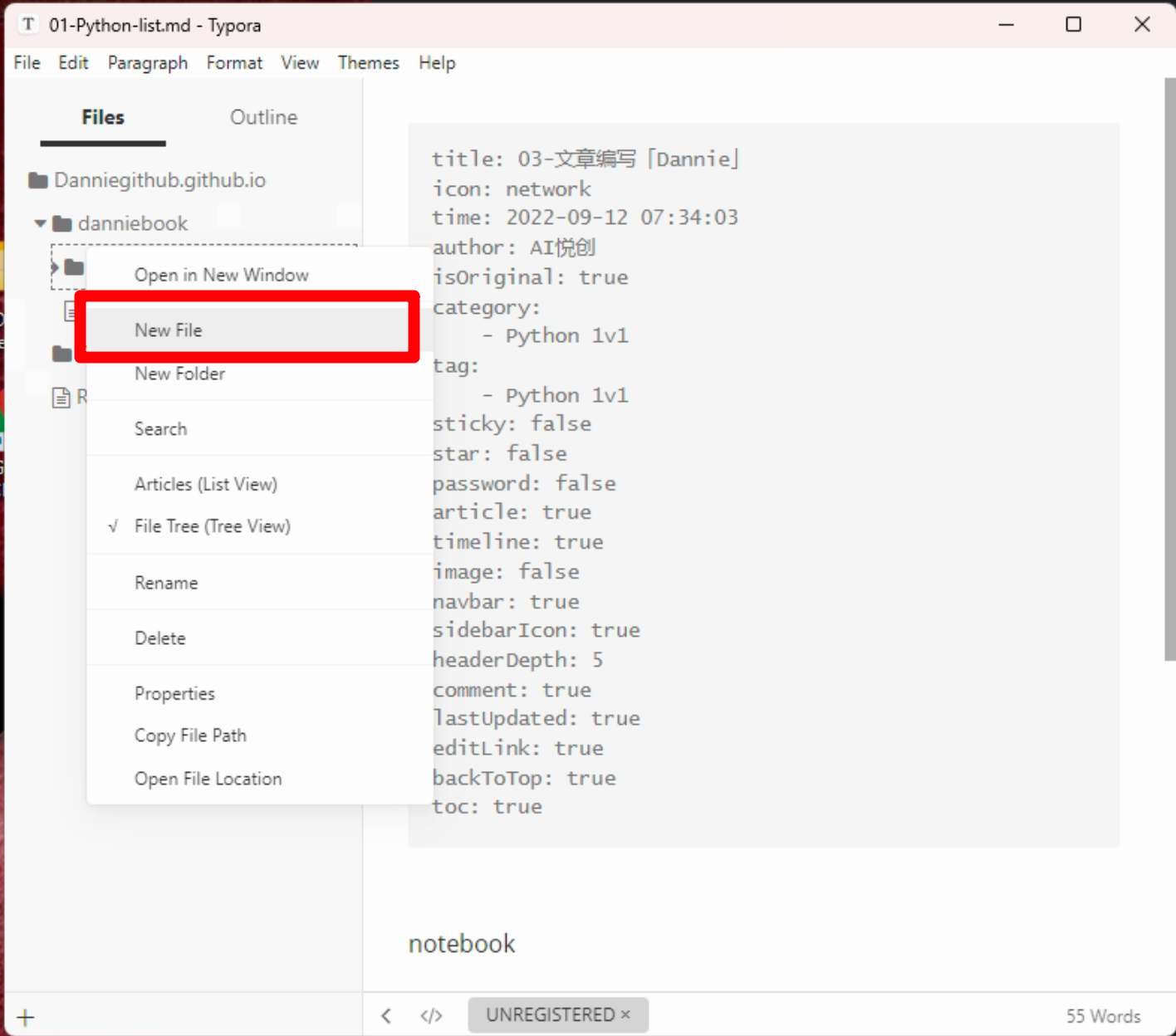Switch to Articles (List View)
The width and height of the screenshot is (1176, 1036).
point(206,484)
